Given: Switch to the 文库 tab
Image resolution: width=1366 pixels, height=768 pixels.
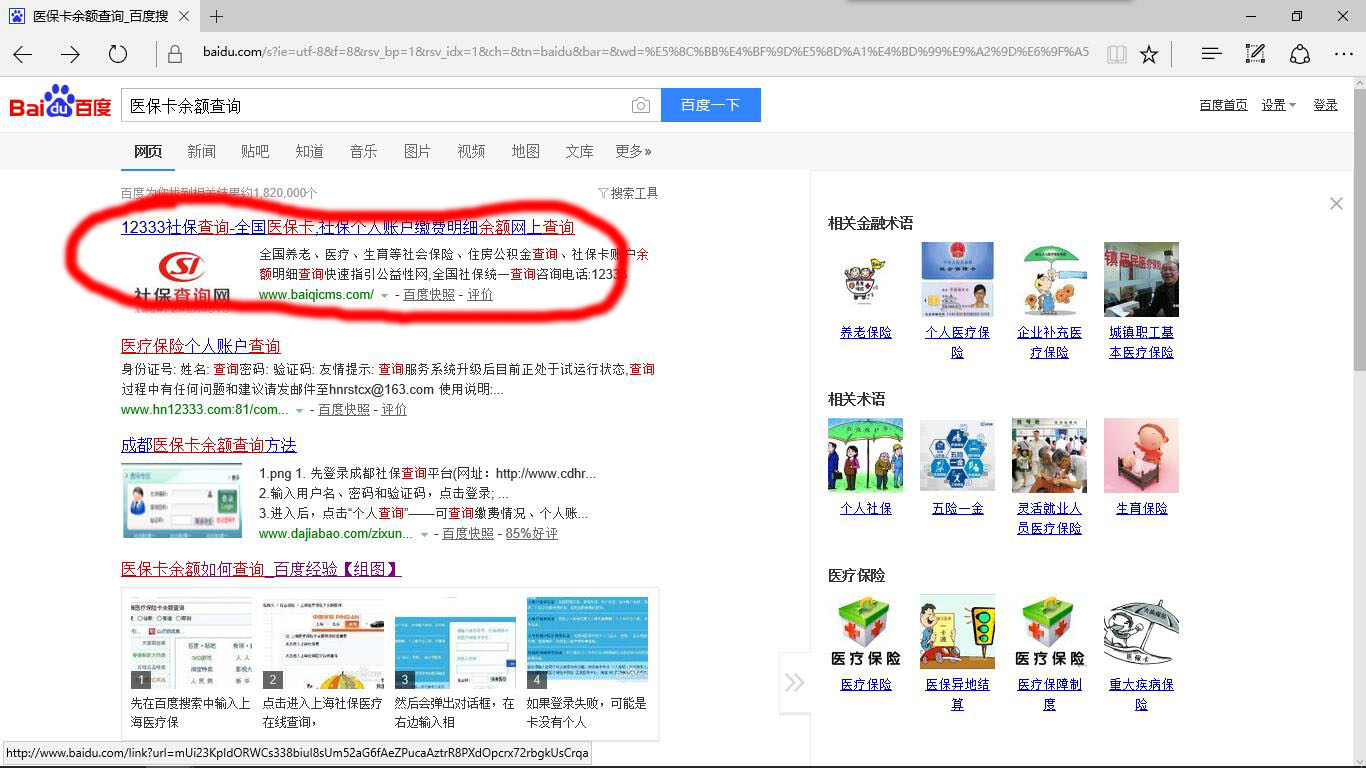Looking at the screenshot, I should pyautogui.click(x=579, y=151).
